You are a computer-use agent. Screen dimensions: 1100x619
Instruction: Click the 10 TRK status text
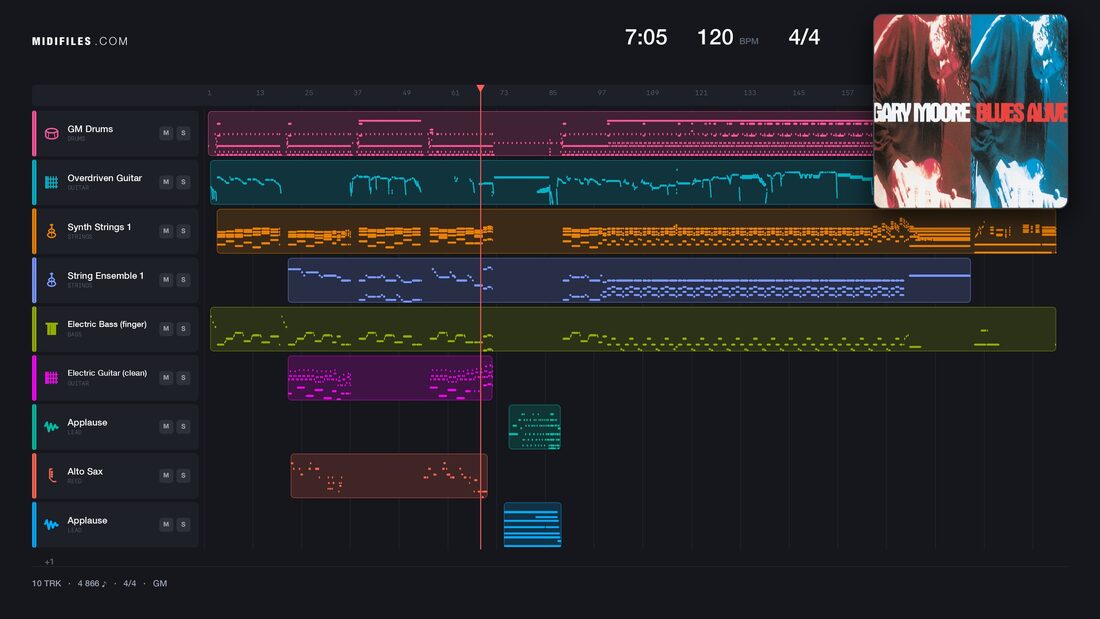click(46, 583)
